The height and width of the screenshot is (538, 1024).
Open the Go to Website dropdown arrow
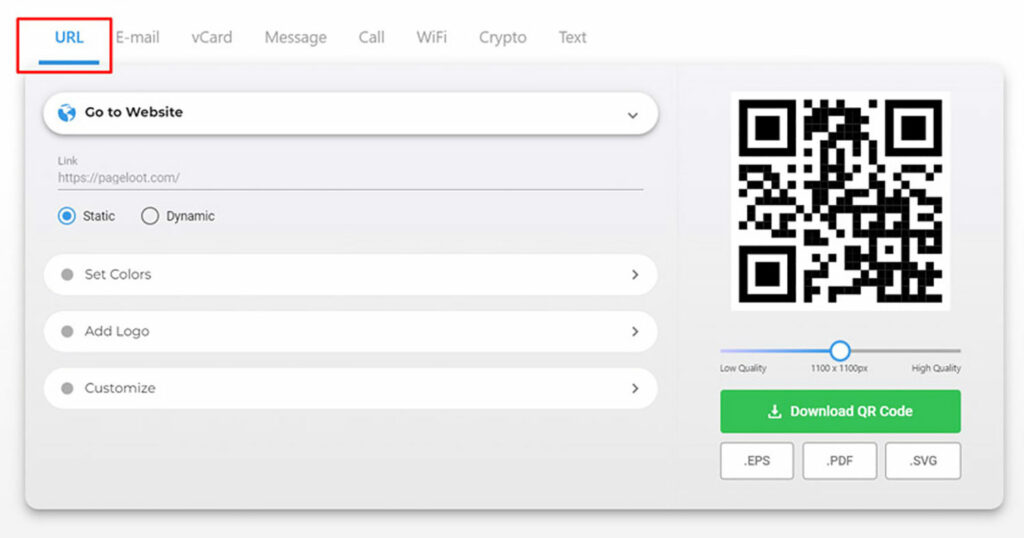click(x=632, y=116)
